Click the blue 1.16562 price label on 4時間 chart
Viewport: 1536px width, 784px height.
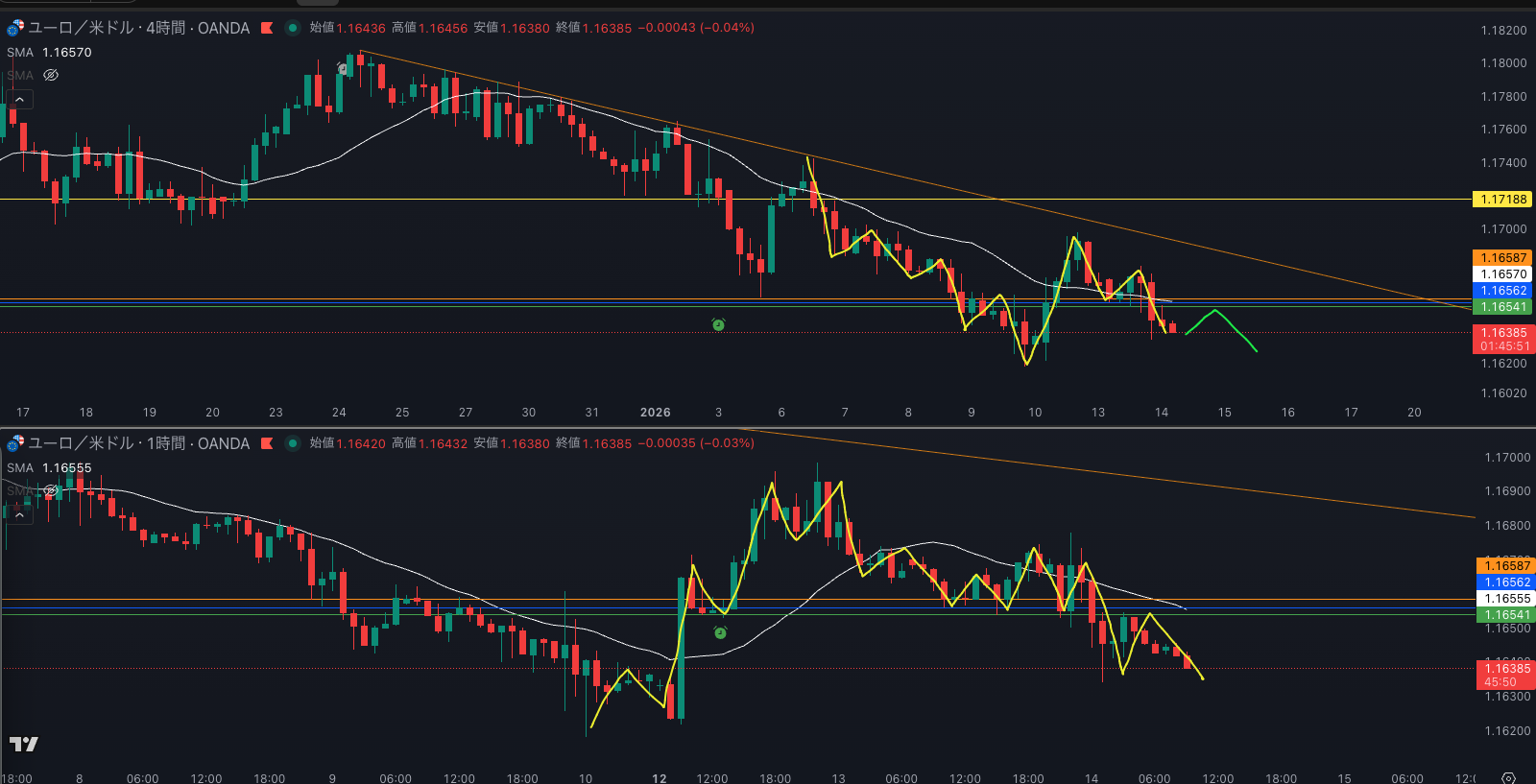(1502, 291)
